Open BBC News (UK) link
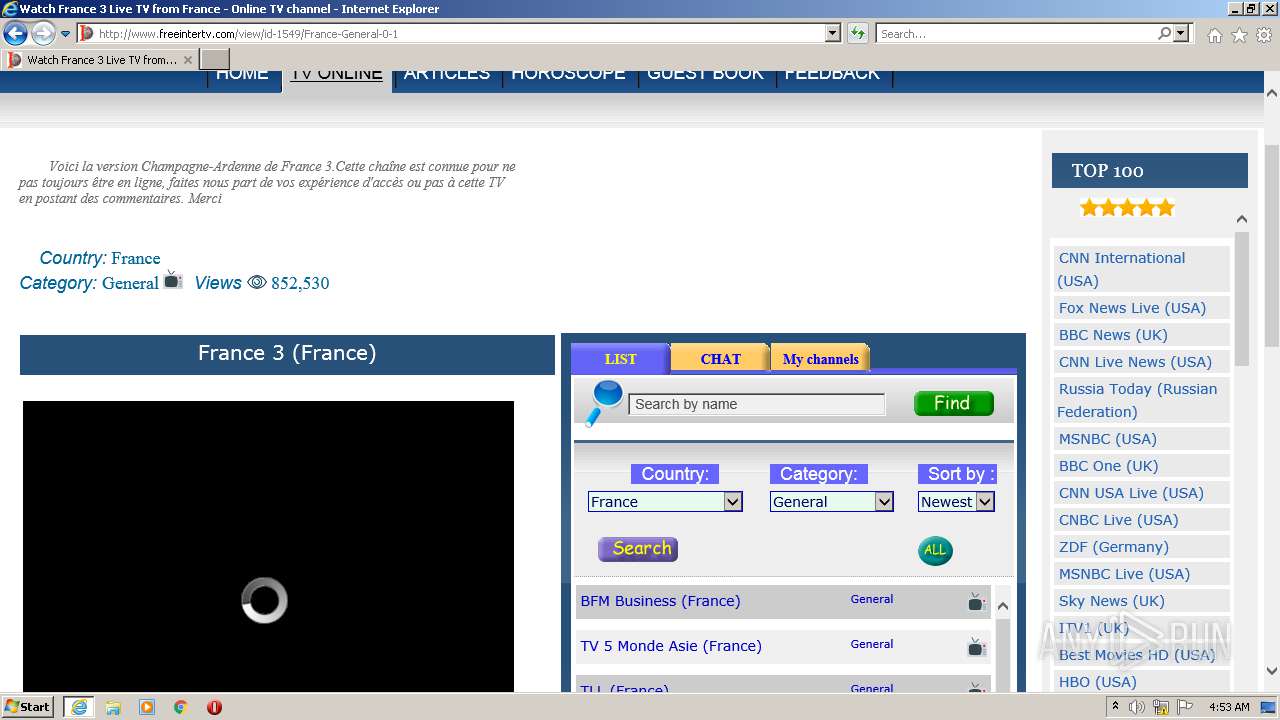This screenshot has height=720, width=1280. pos(1113,335)
